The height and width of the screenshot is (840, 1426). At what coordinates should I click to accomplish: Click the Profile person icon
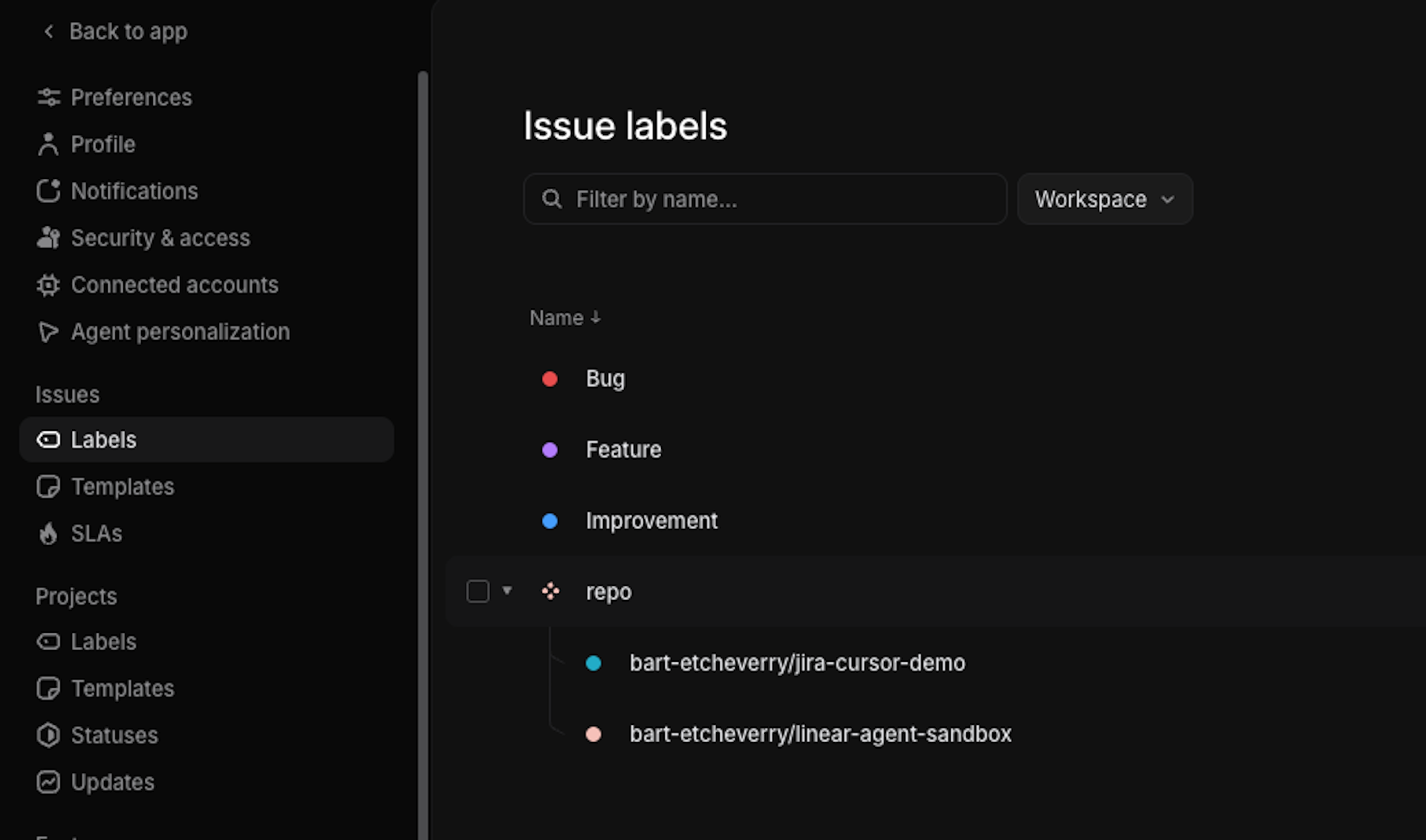coord(48,144)
